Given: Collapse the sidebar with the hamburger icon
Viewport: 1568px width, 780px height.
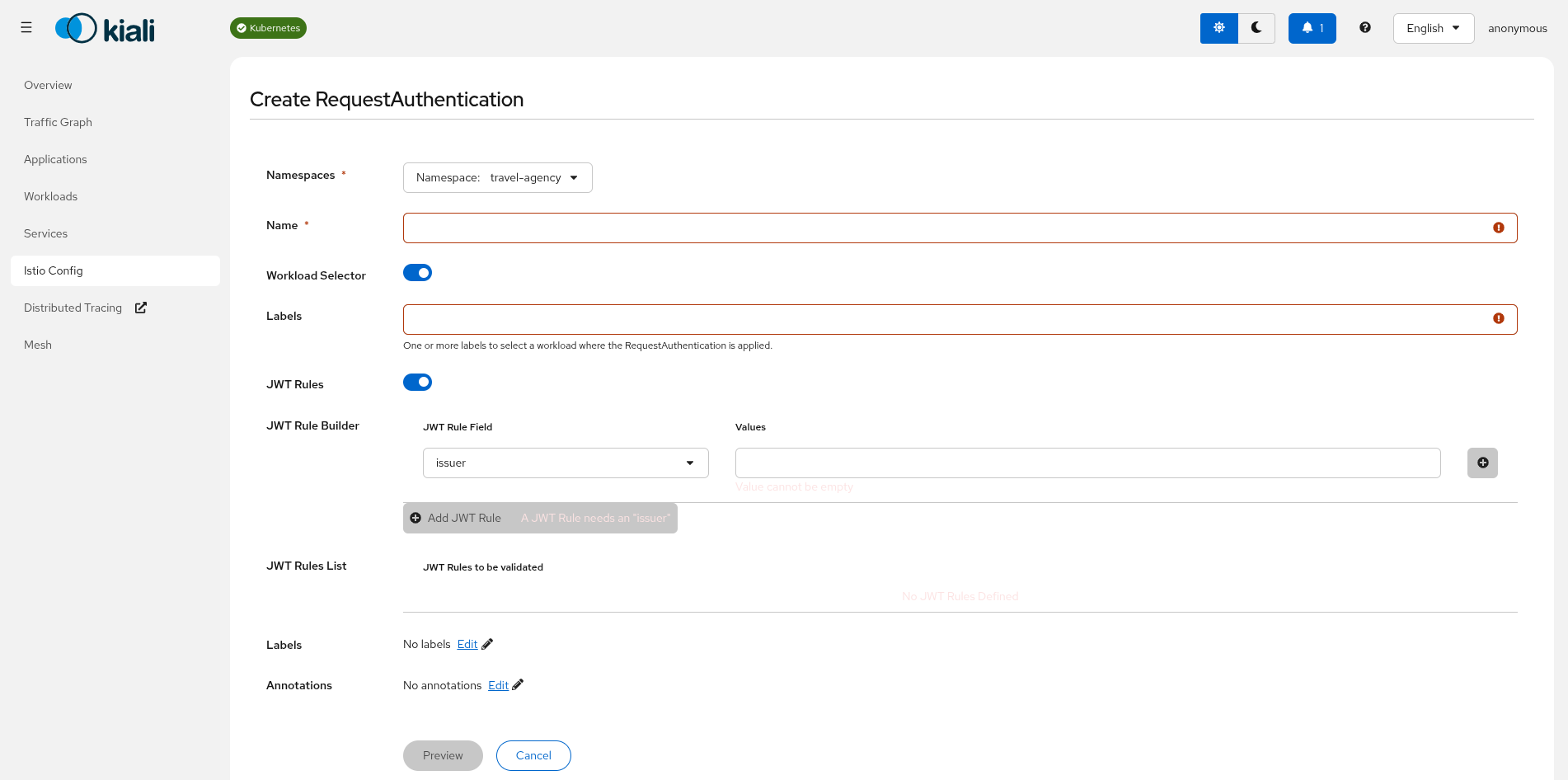Looking at the screenshot, I should tap(26, 27).
